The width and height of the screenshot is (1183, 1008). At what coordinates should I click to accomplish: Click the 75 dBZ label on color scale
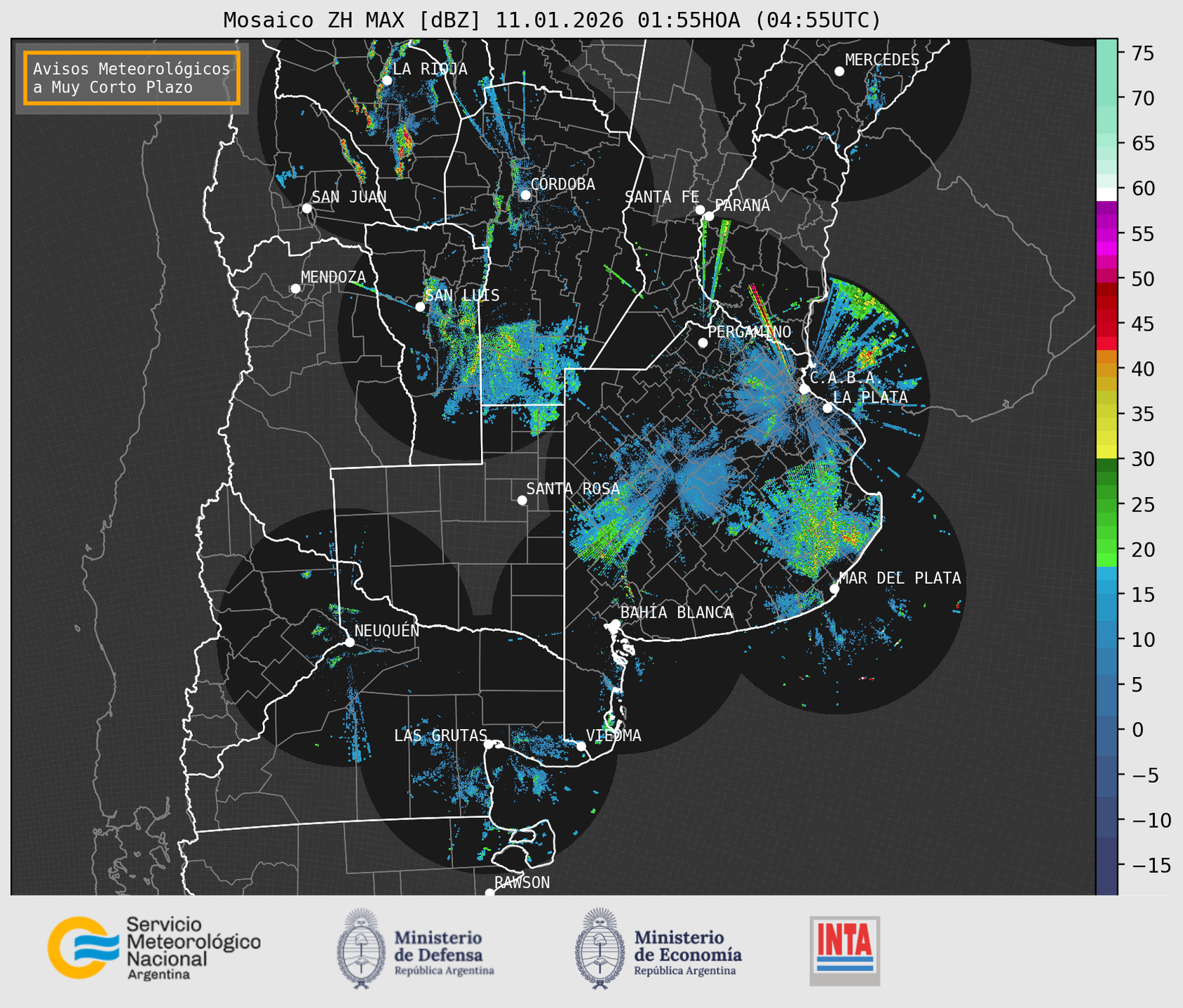(1143, 53)
